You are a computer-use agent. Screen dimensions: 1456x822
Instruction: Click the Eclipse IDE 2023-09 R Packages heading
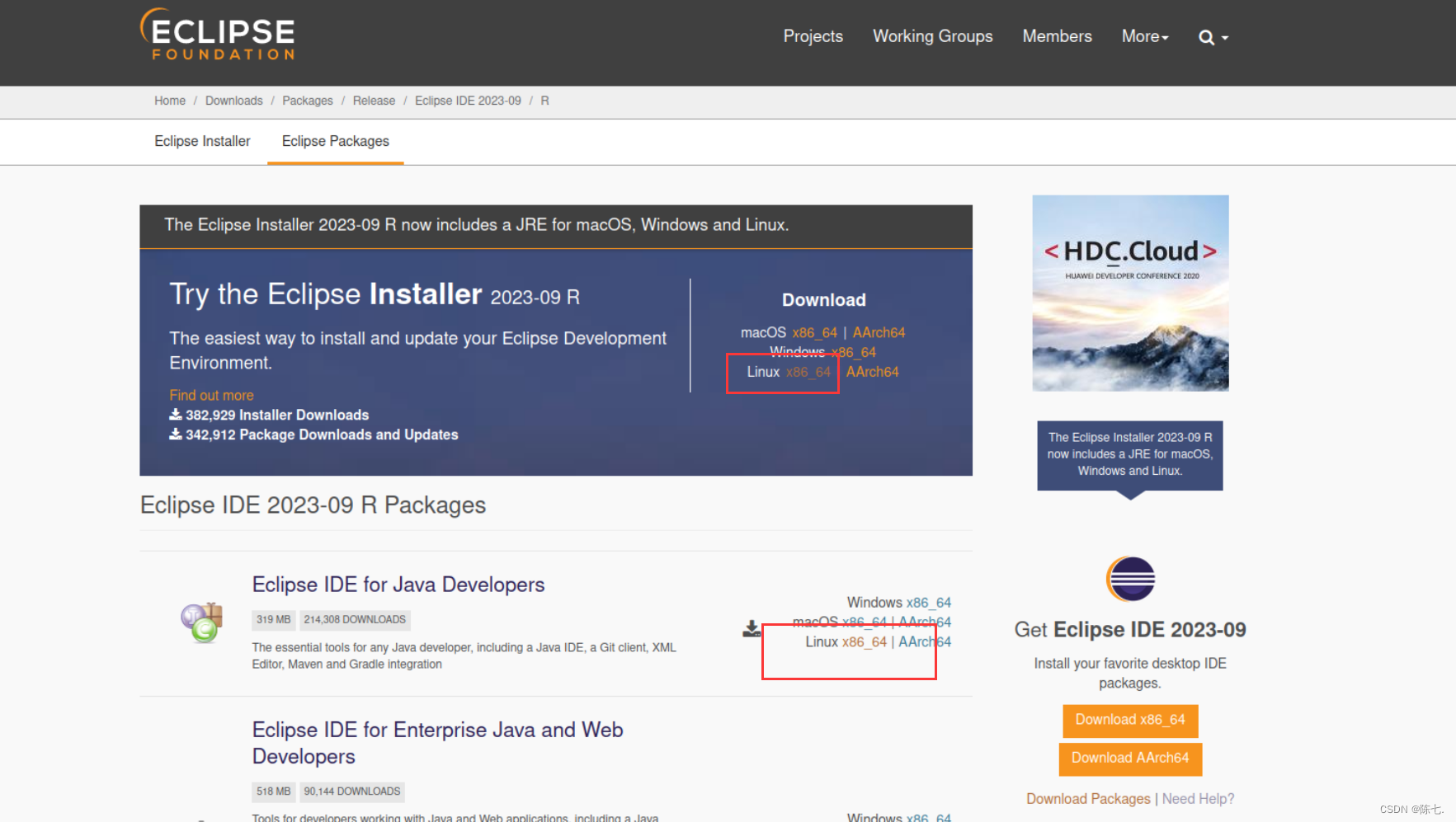tap(313, 505)
